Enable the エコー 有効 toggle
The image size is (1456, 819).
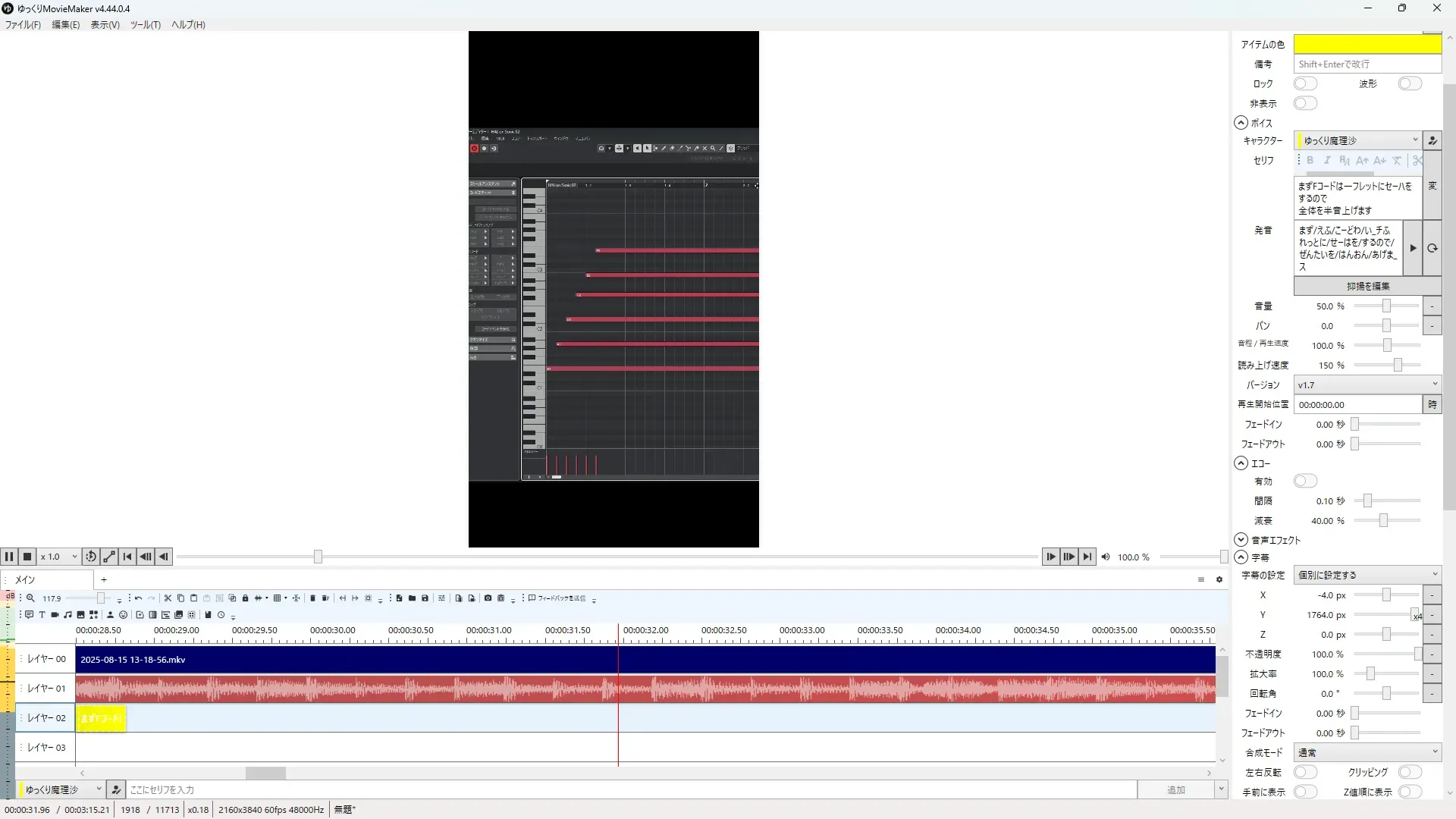[x=1305, y=481]
